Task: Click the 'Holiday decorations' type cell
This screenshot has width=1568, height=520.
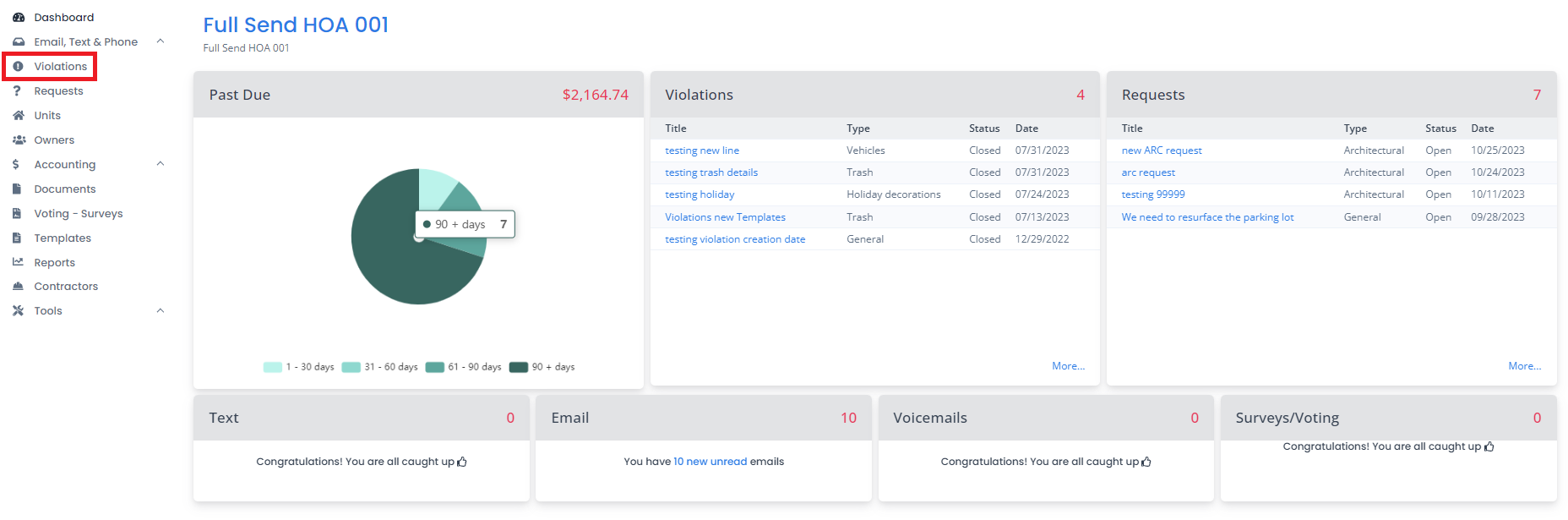Action: tap(893, 194)
